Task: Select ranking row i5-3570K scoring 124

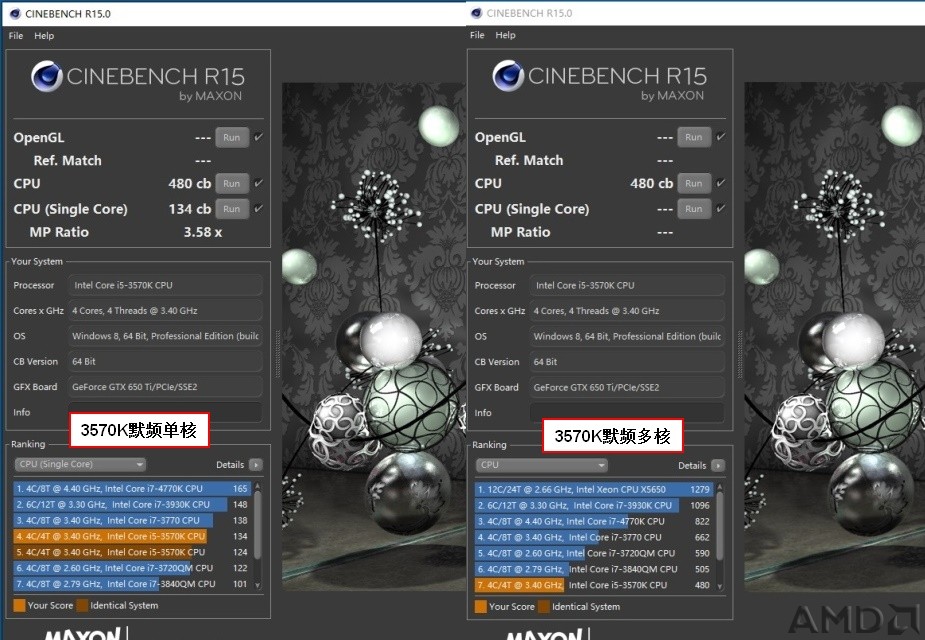Action: click(x=133, y=552)
